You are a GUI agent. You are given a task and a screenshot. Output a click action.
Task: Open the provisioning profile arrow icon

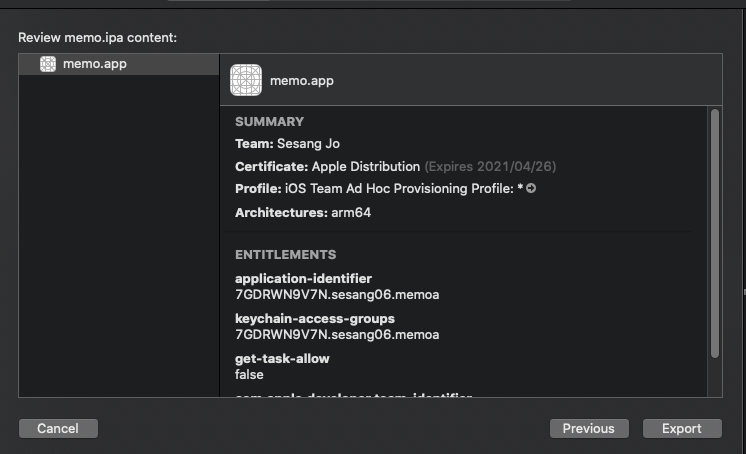(x=531, y=188)
